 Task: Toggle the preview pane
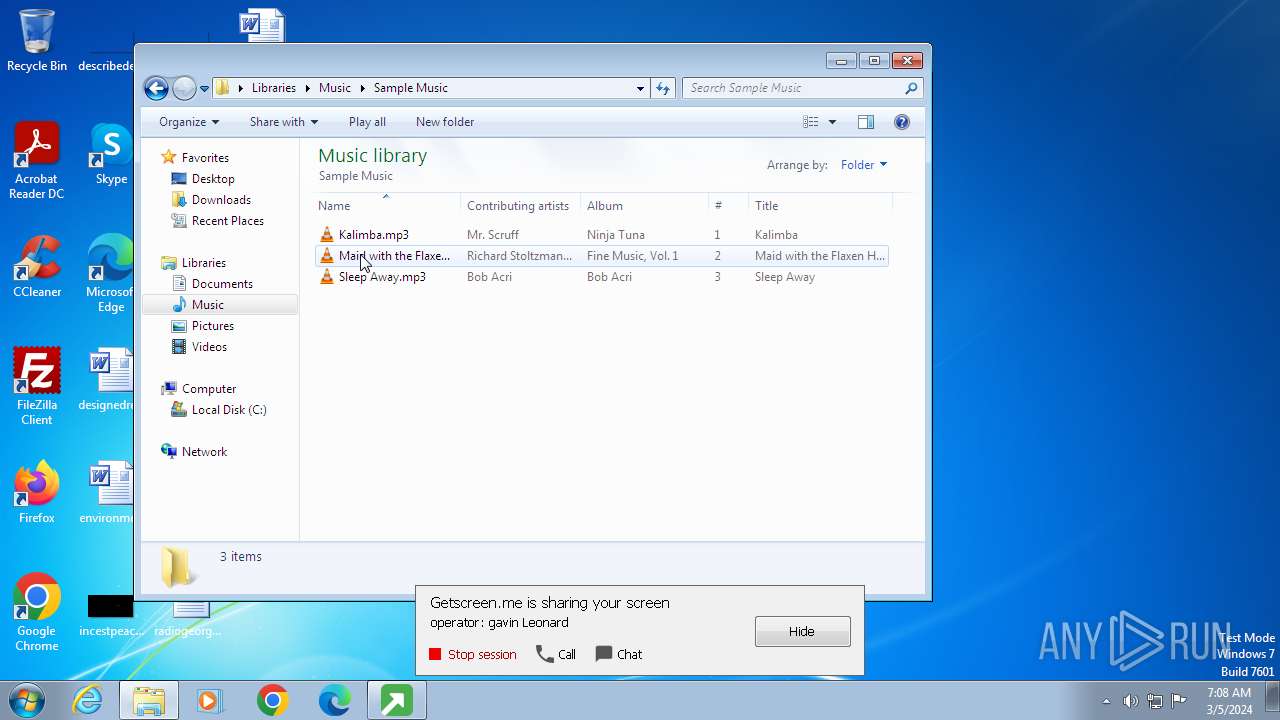[x=866, y=122]
